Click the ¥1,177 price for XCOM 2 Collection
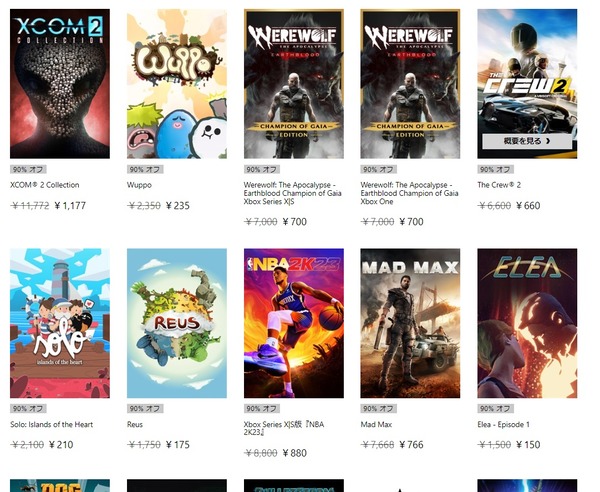600x492 pixels. click(70, 206)
